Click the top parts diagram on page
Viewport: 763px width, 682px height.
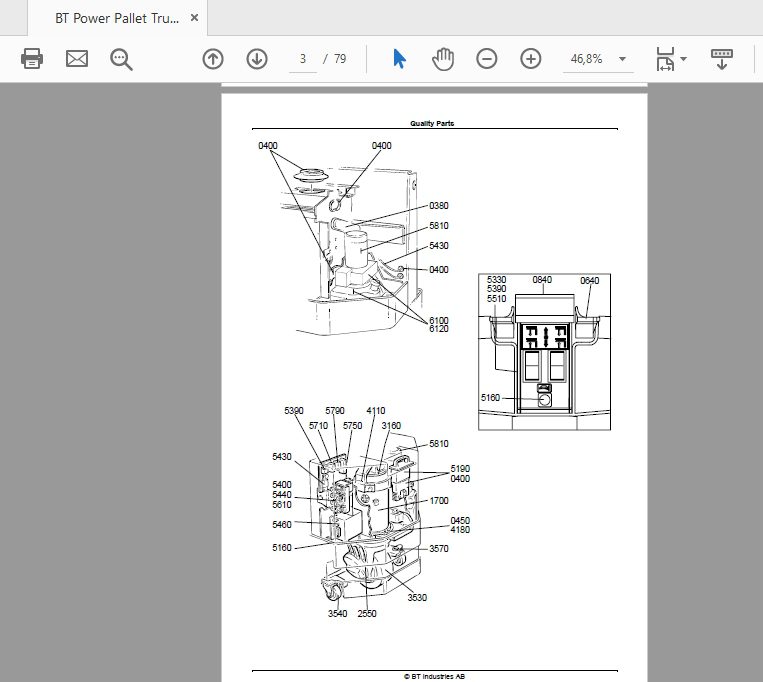[354, 238]
